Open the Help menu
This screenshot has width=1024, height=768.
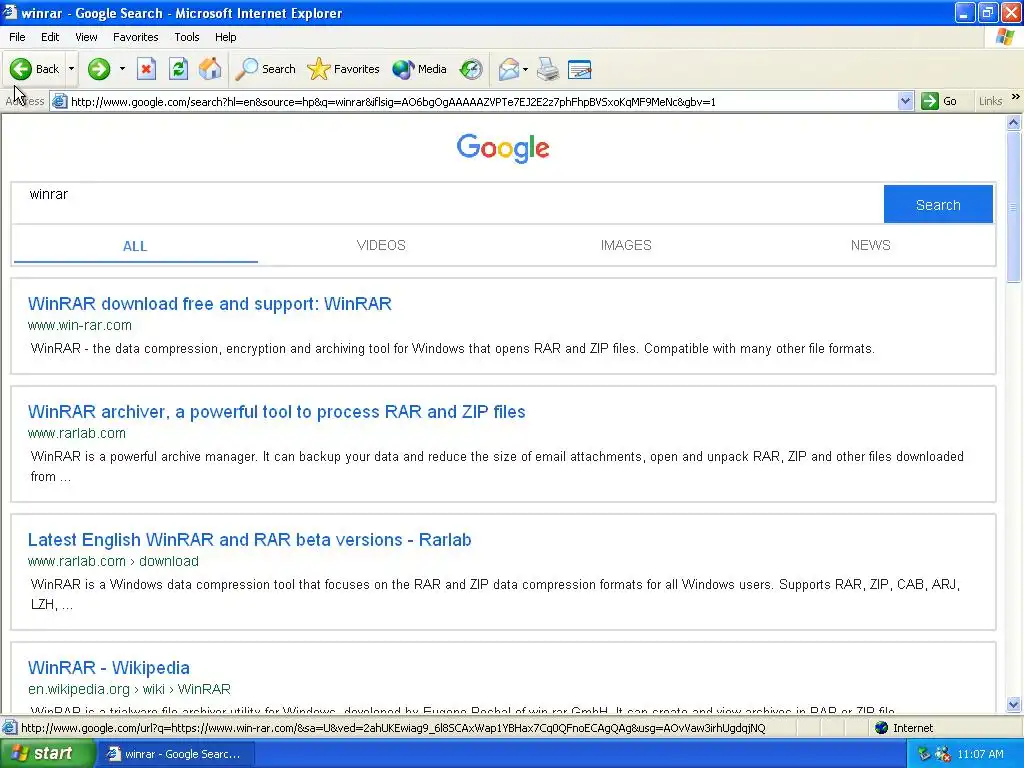225,37
